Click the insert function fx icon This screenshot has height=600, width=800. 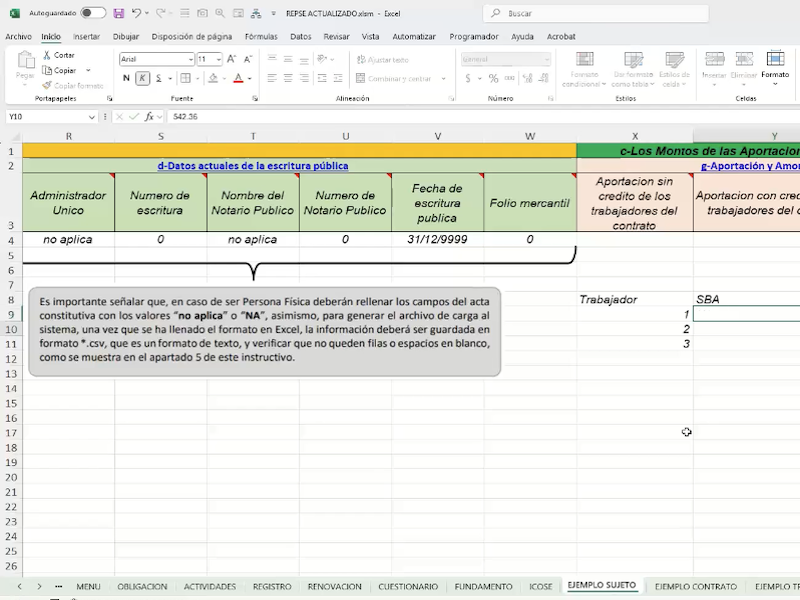coord(150,117)
